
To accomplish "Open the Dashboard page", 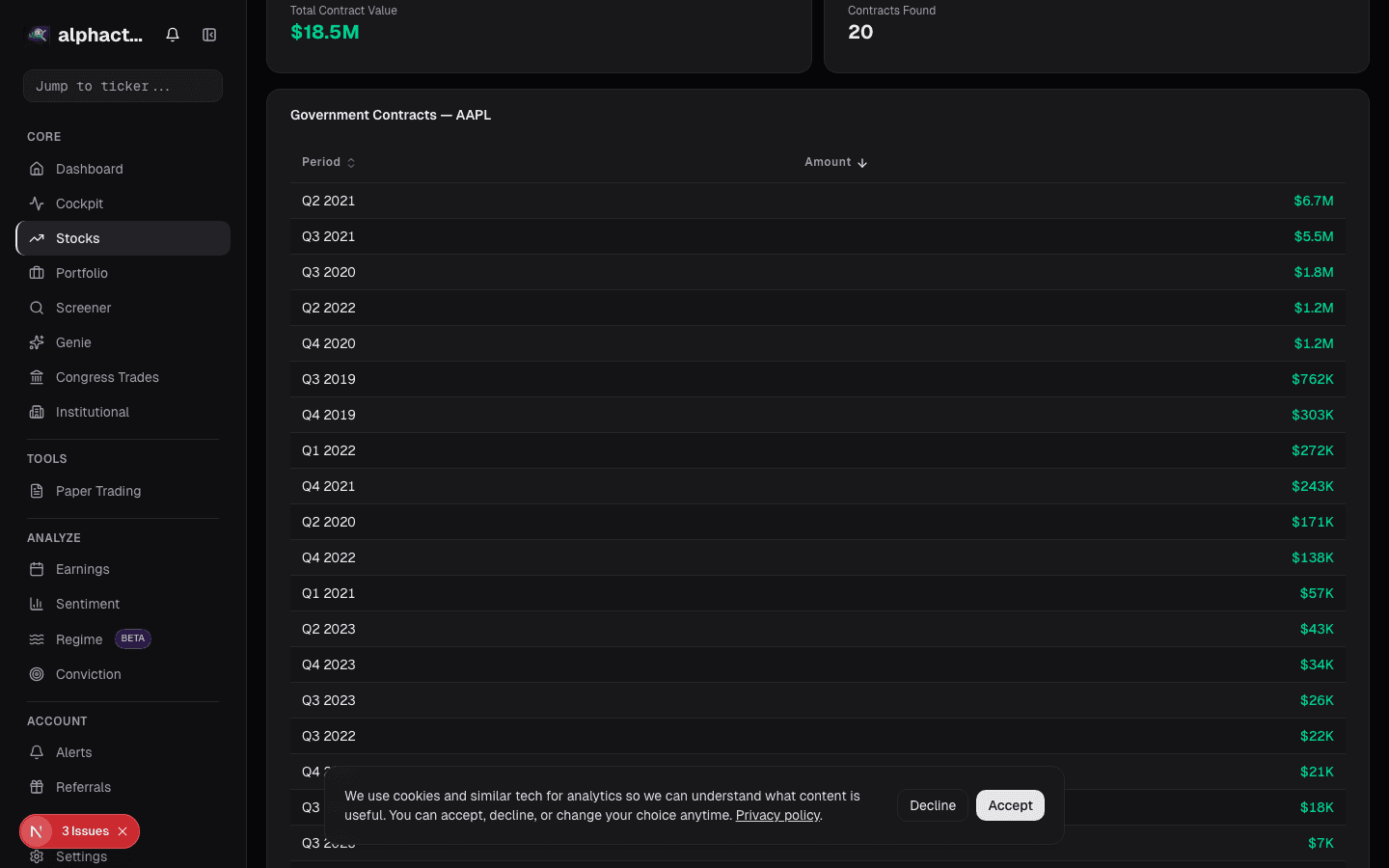I will (x=87, y=169).
